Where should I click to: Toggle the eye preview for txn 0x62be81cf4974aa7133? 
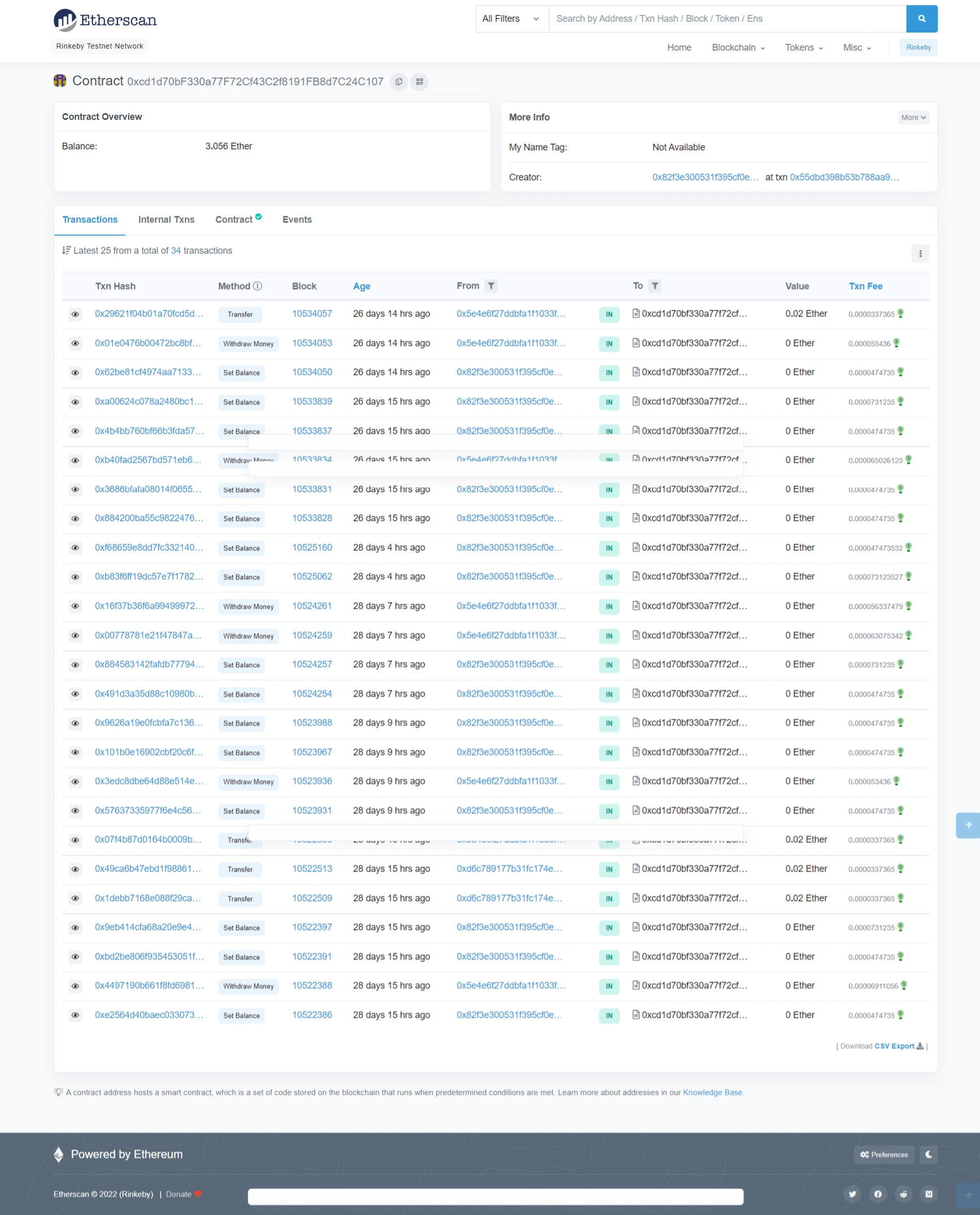[75, 373]
